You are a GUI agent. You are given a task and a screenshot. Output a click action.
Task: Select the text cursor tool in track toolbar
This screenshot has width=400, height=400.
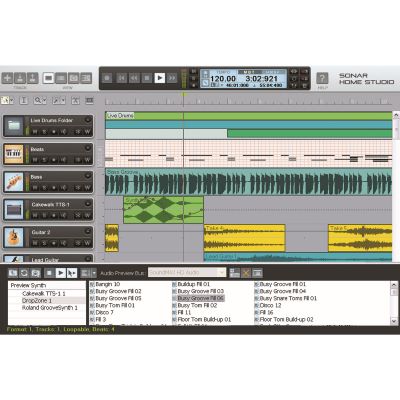pos(24,100)
